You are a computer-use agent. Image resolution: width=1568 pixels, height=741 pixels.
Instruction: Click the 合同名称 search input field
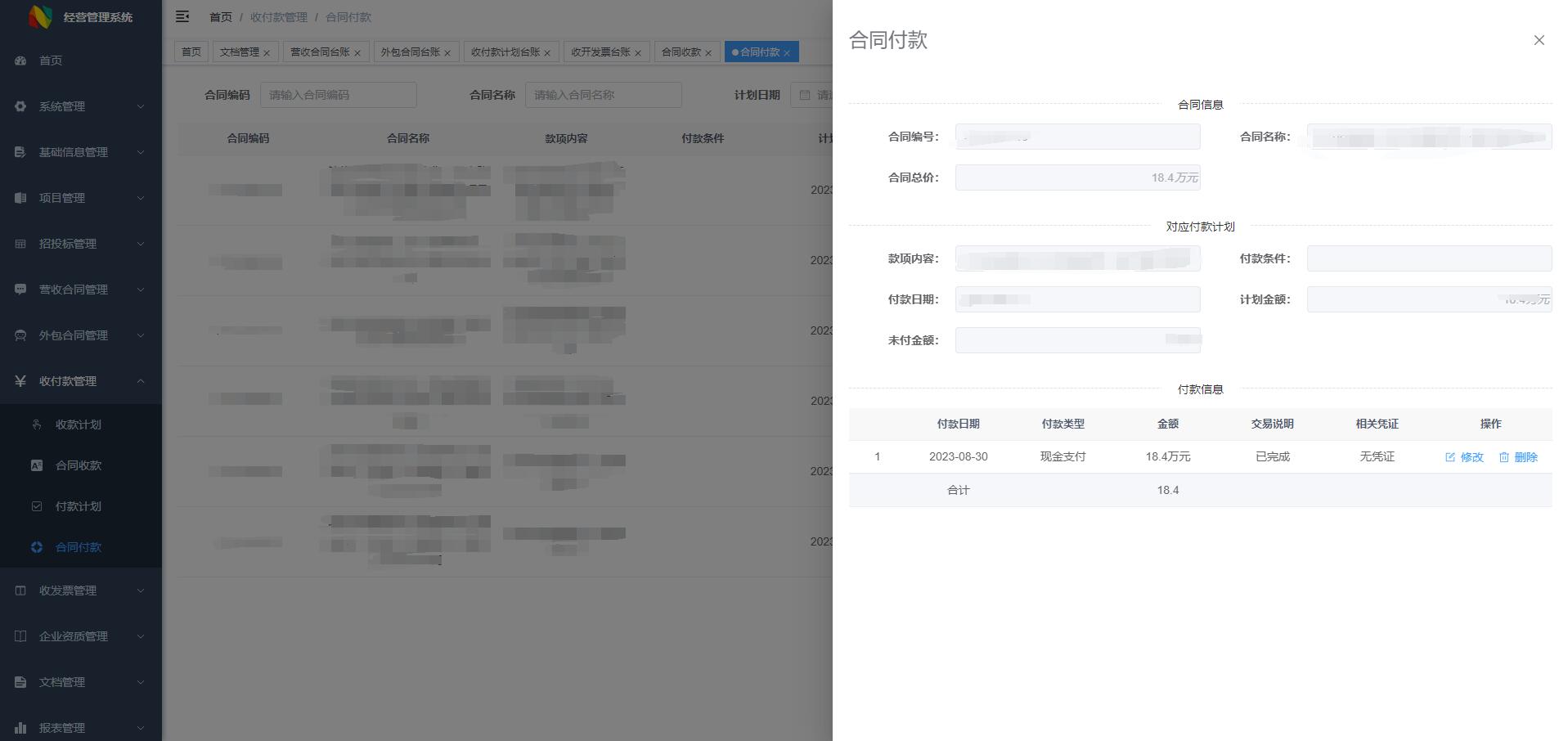(x=604, y=95)
